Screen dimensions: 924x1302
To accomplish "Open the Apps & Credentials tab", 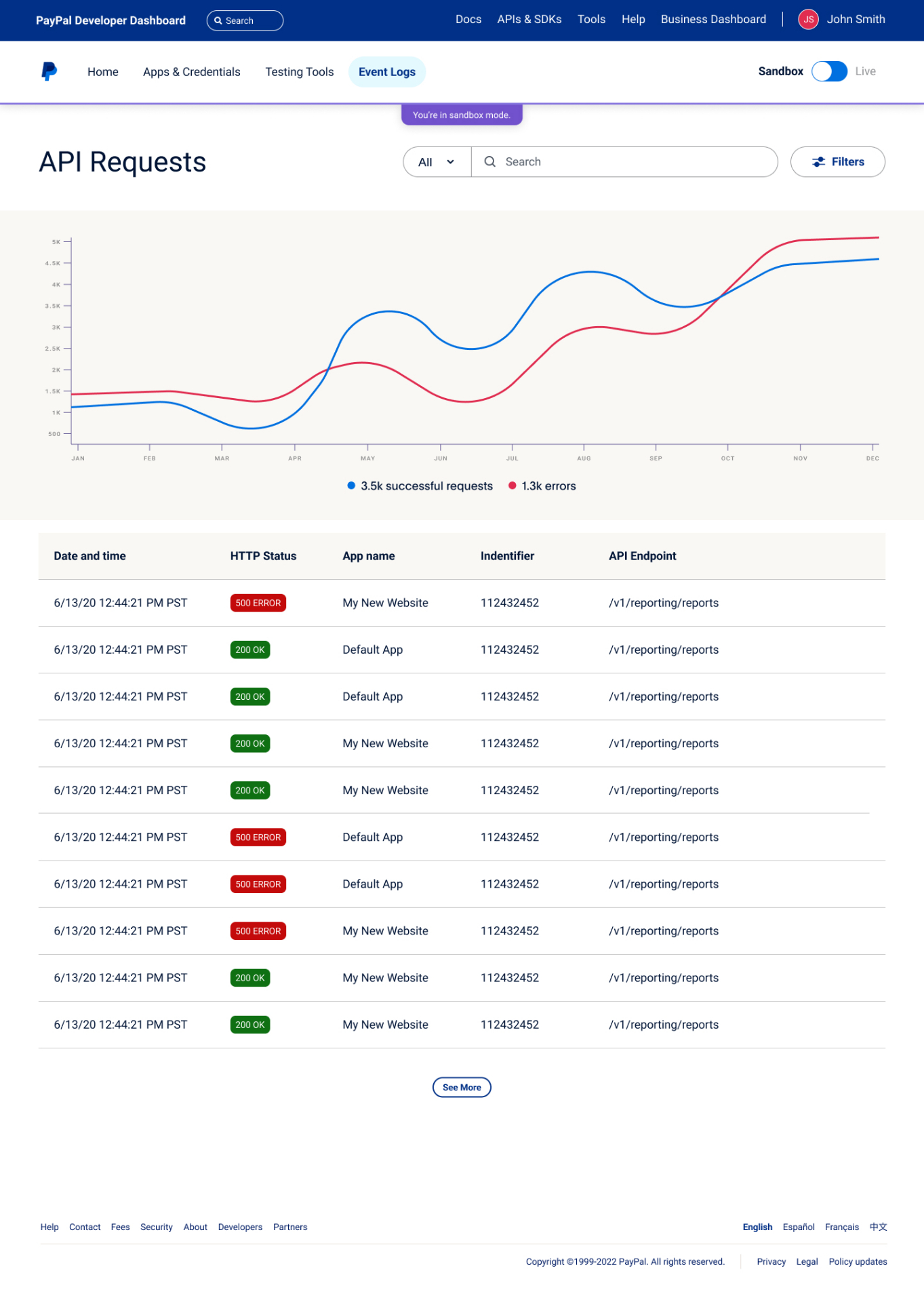I will 192,72.
